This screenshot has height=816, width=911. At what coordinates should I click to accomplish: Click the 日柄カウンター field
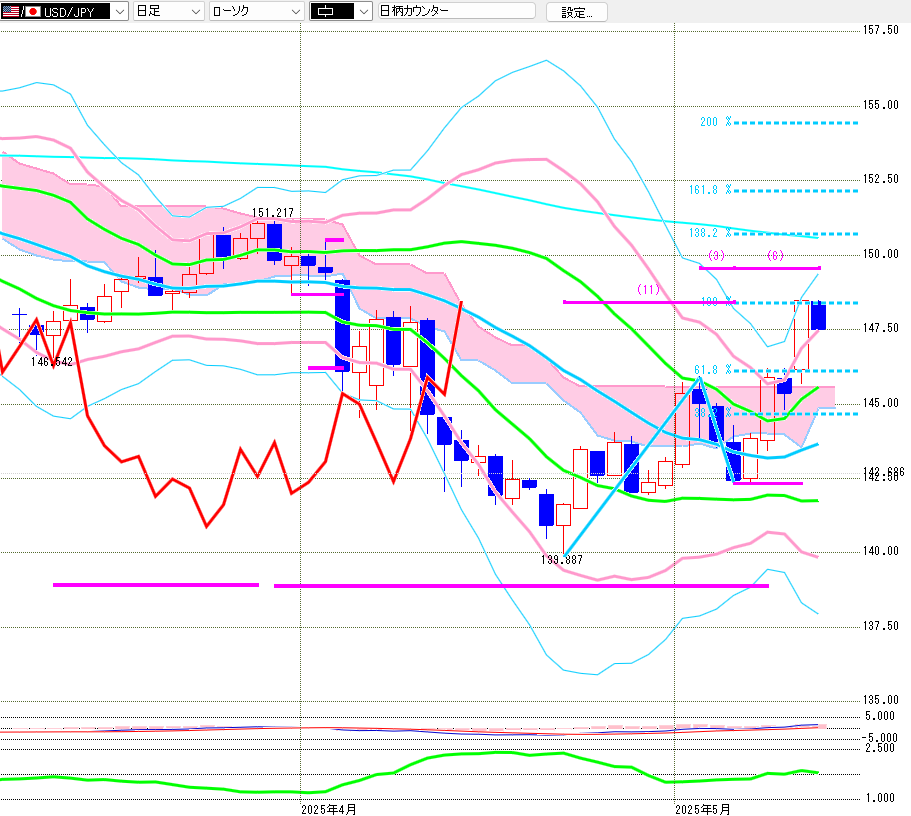pos(457,11)
